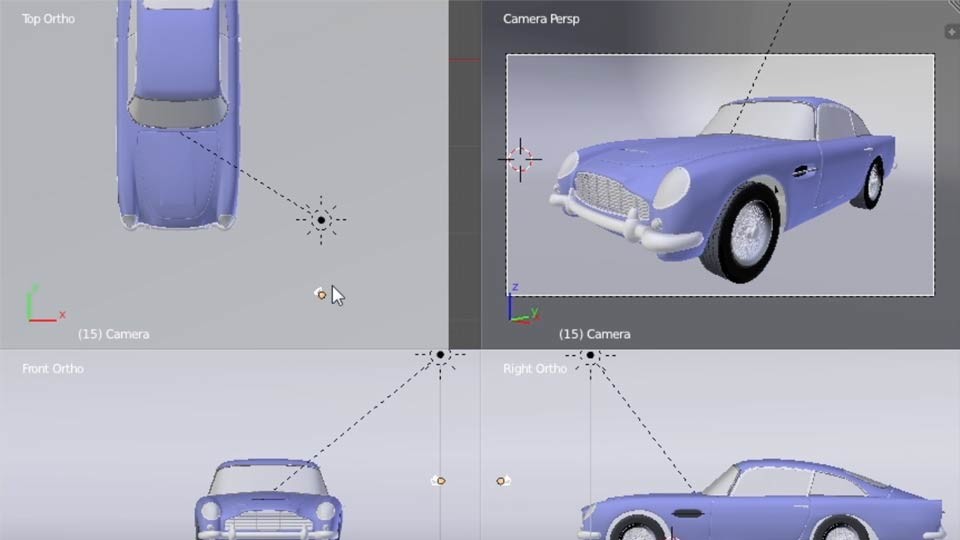Select the lamp in the Right Ortho view
Image resolution: width=960 pixels, height=540 pixels.
coord(590,356)
